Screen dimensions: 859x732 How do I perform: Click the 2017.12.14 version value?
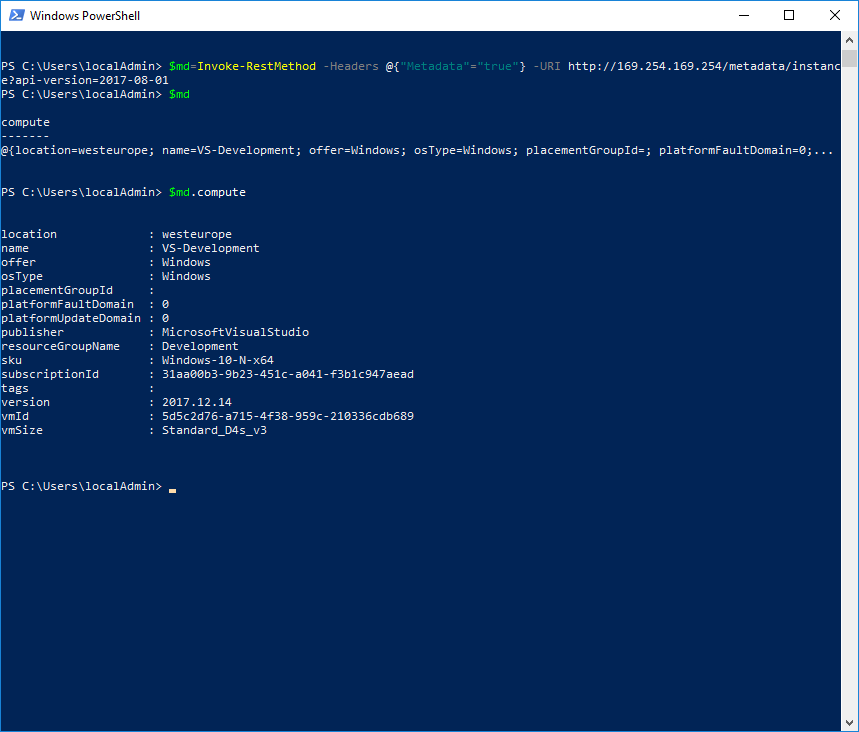click(x=197, y=402)
